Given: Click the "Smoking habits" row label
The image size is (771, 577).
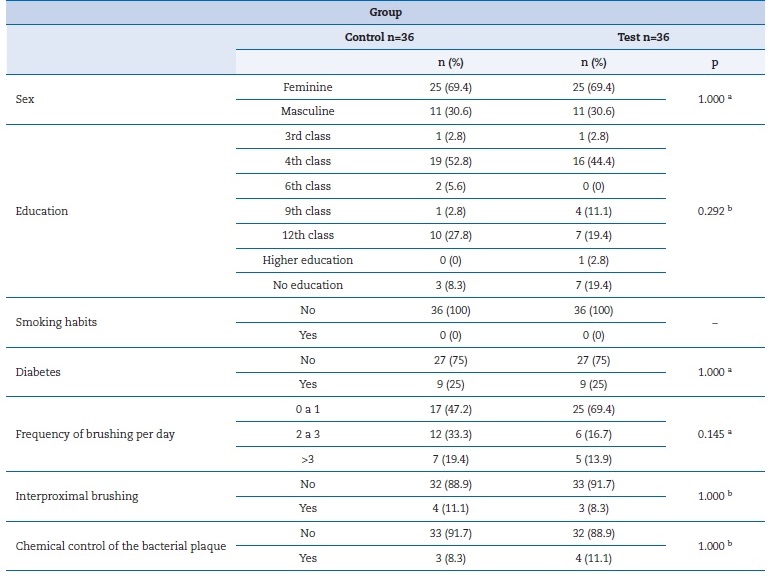Looking at the screenshot, I should pyautogui.click(x=56, y=323).
